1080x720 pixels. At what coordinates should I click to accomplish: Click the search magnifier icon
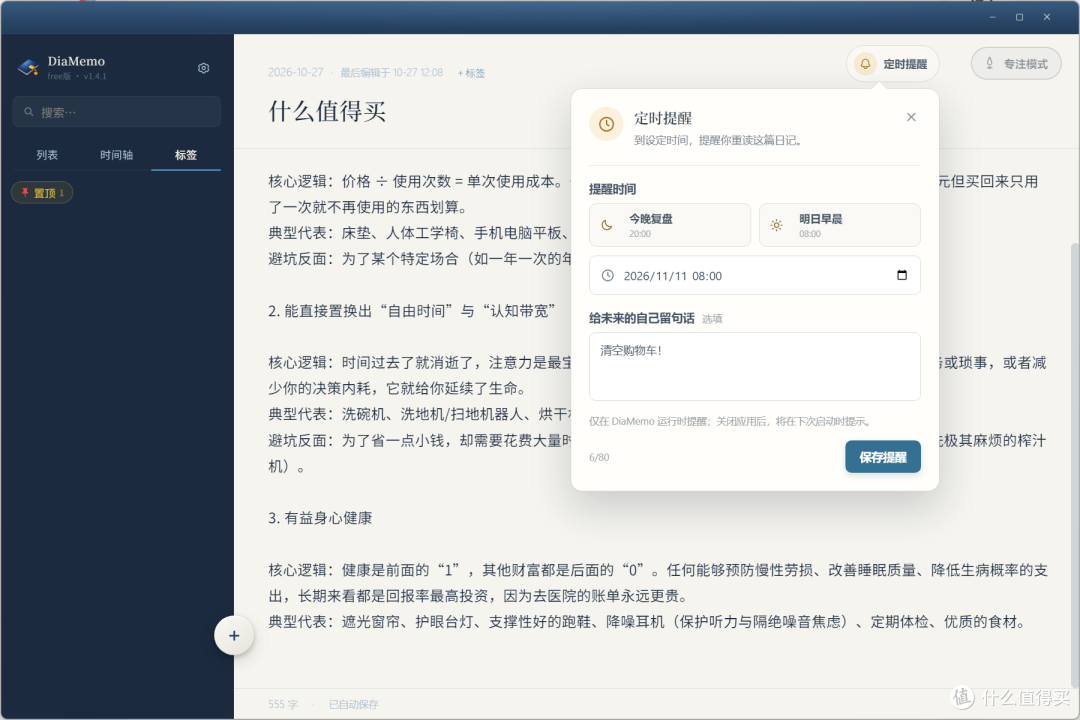(29, 112)
